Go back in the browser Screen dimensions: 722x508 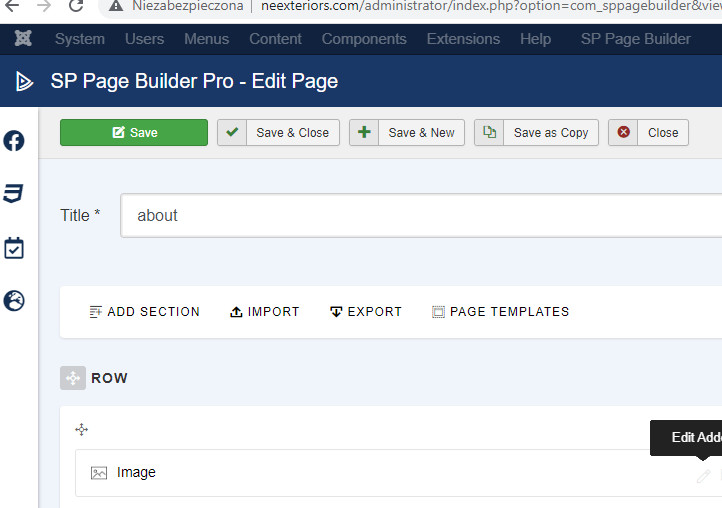tap(12, 6)
